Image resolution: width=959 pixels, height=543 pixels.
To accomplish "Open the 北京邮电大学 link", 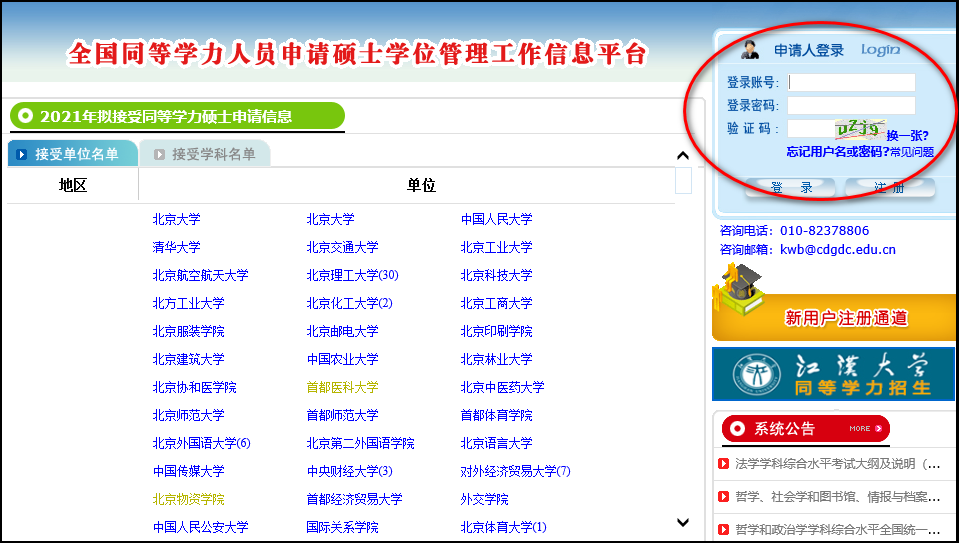I will pos(342,331).
